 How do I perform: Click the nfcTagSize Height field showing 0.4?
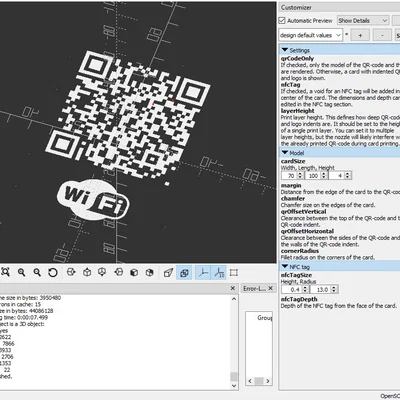(292, 289)
